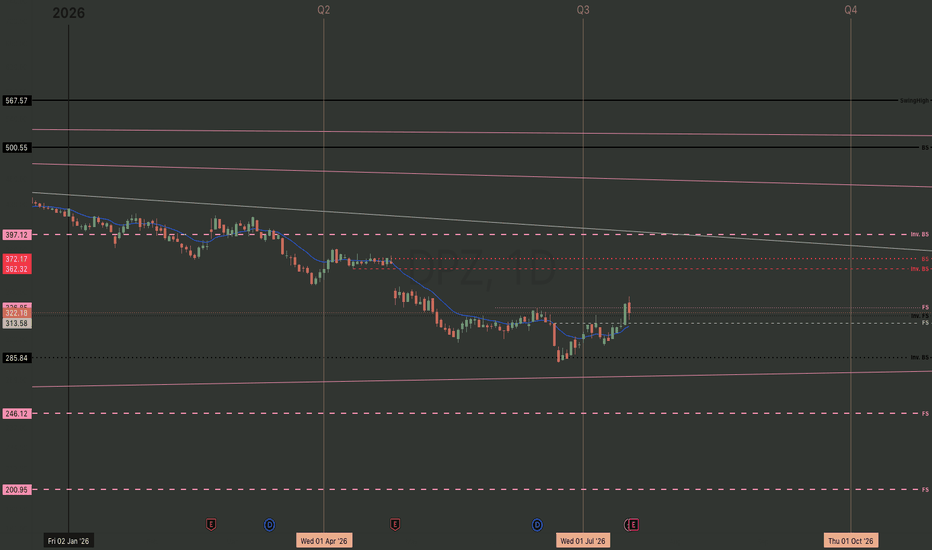This screenshot has height=550, width=932.
Task: Click the BS label on the 500.55 line
Action: coord(925,147)
